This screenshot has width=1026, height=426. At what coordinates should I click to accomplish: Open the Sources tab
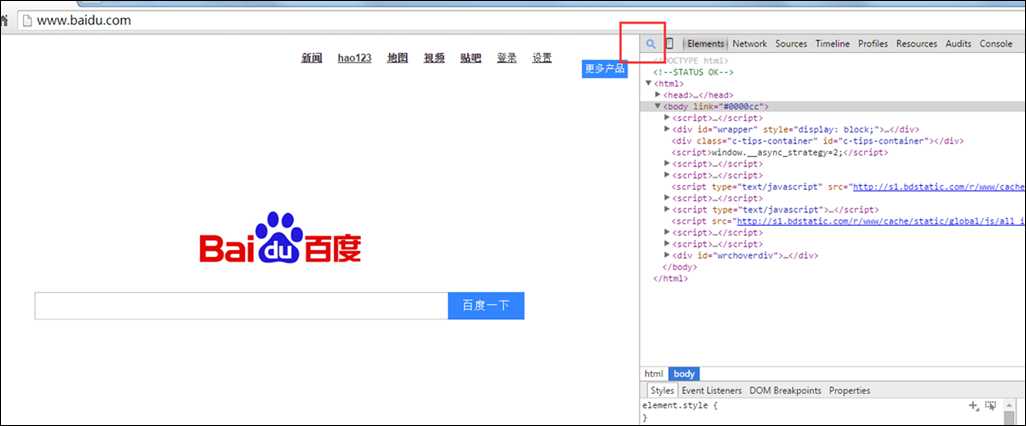(791, 44)
